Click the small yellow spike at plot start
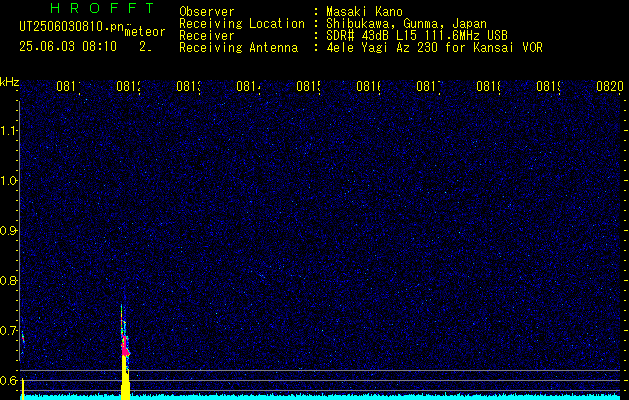 tap(23, 389)
